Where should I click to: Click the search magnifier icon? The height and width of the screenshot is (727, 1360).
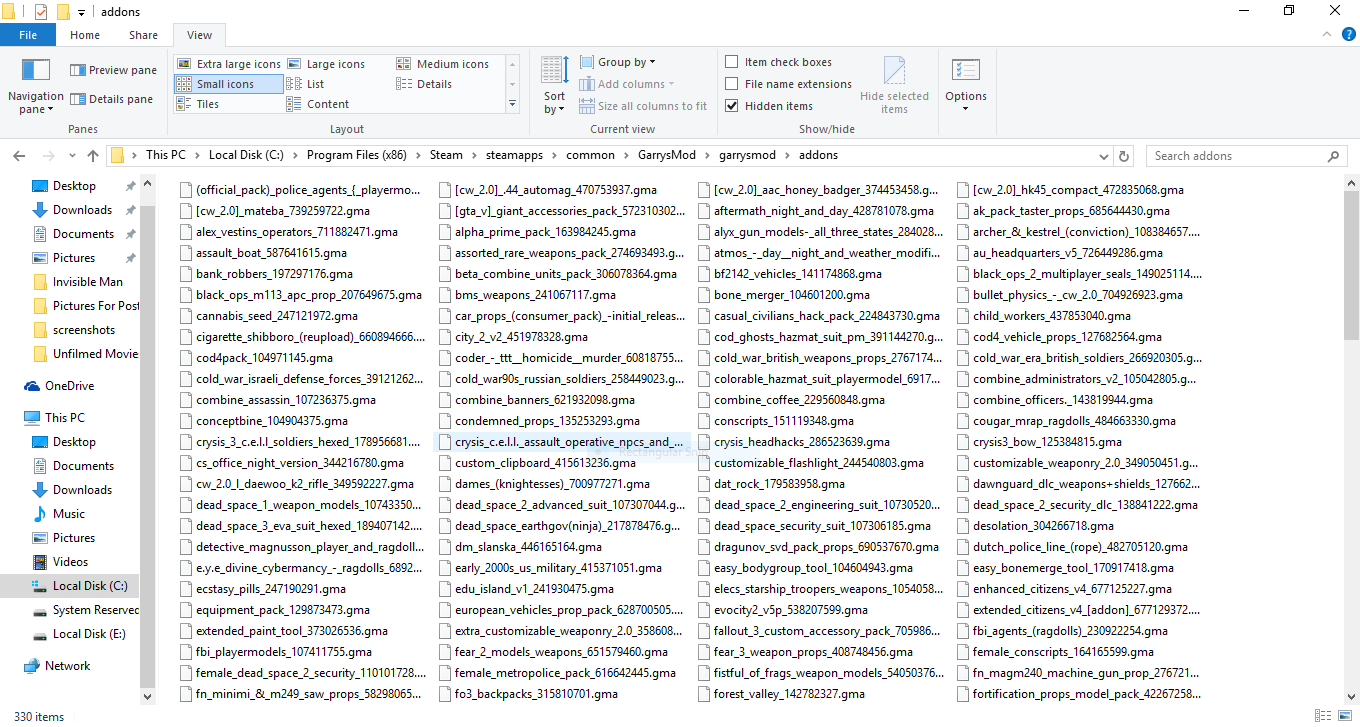[x=1334, y=156]
